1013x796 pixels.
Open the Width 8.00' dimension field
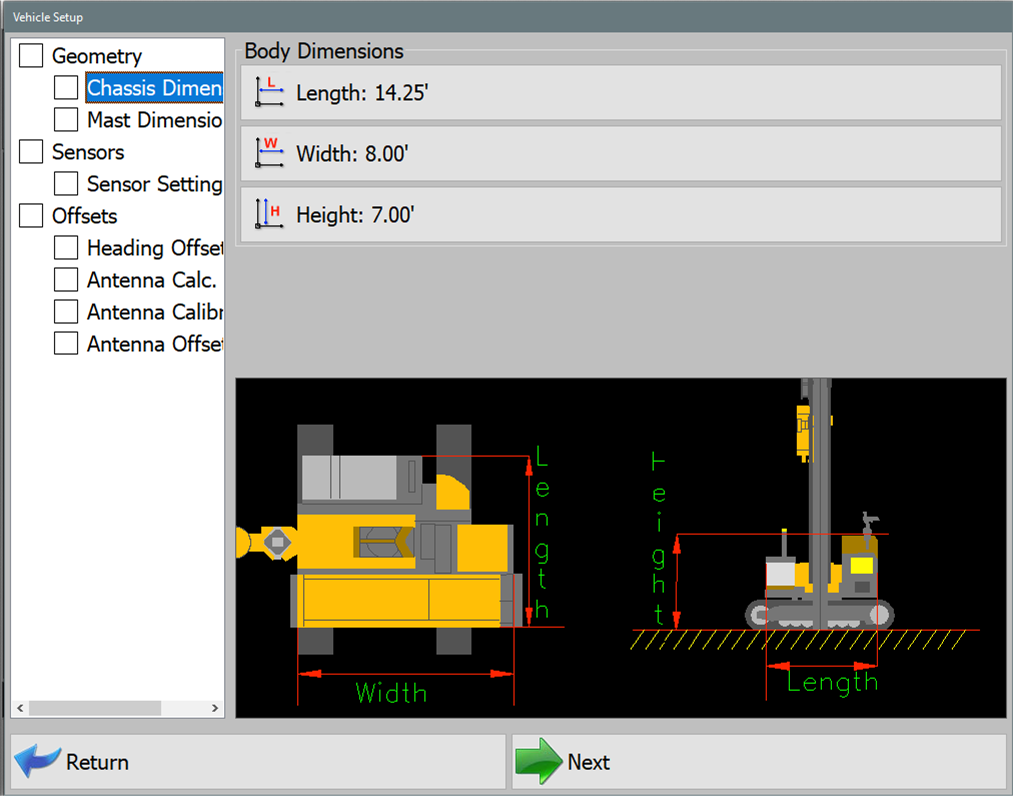[x=620, y=152]
